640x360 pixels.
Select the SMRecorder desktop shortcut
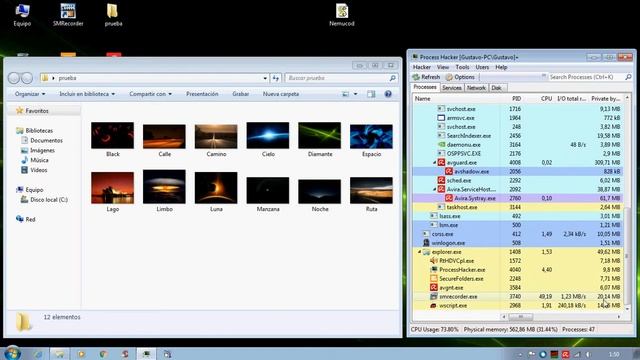(x=68, y=15)
